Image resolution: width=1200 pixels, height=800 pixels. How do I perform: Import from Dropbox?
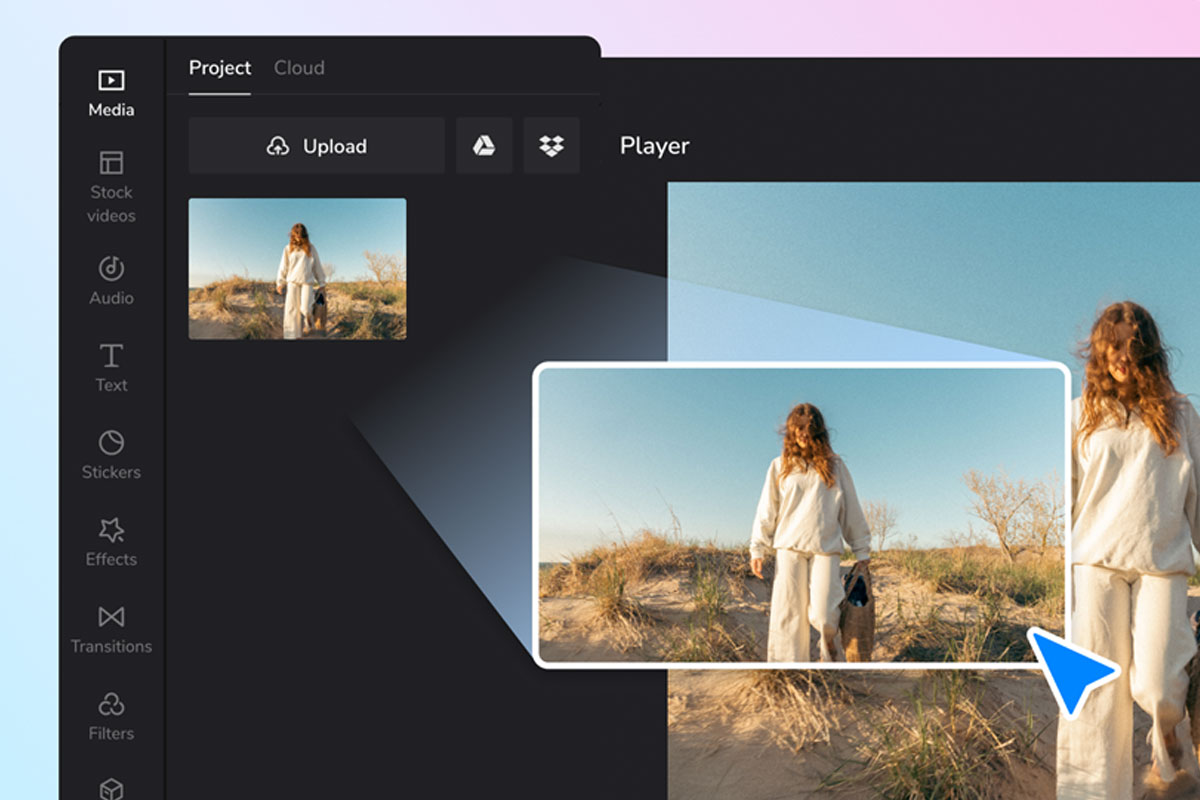coord(552,146)
